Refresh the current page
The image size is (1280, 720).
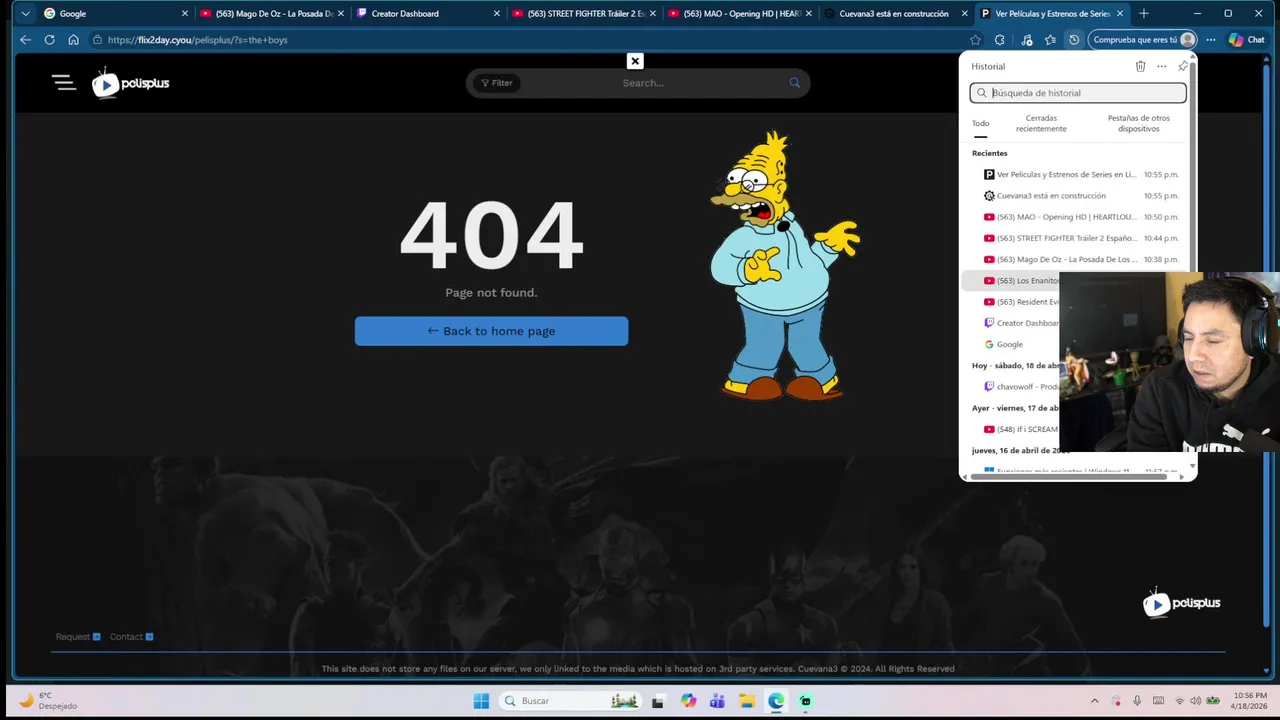coord(49,40)
